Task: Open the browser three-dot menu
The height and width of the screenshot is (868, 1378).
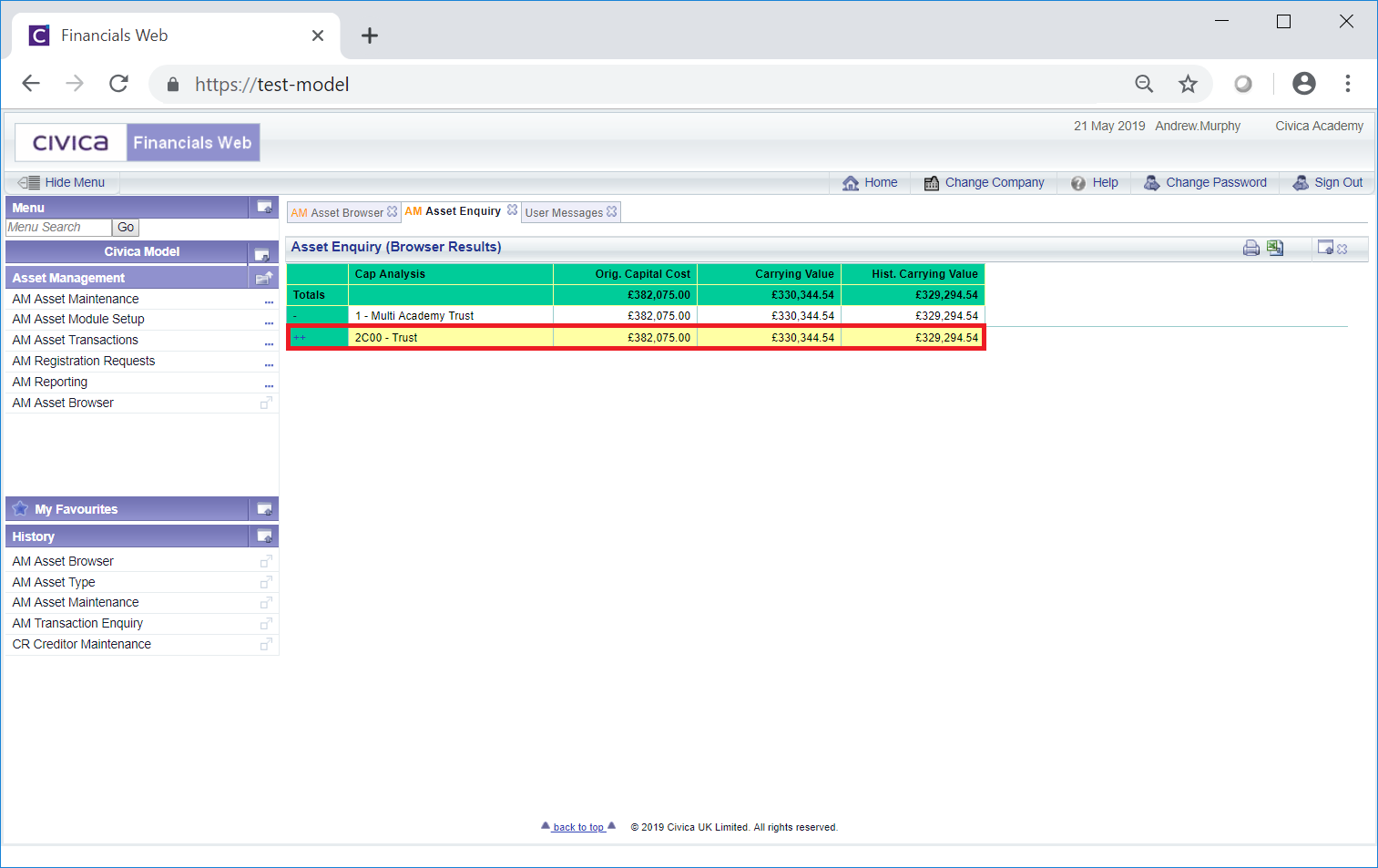Action: click(1348, 84)
